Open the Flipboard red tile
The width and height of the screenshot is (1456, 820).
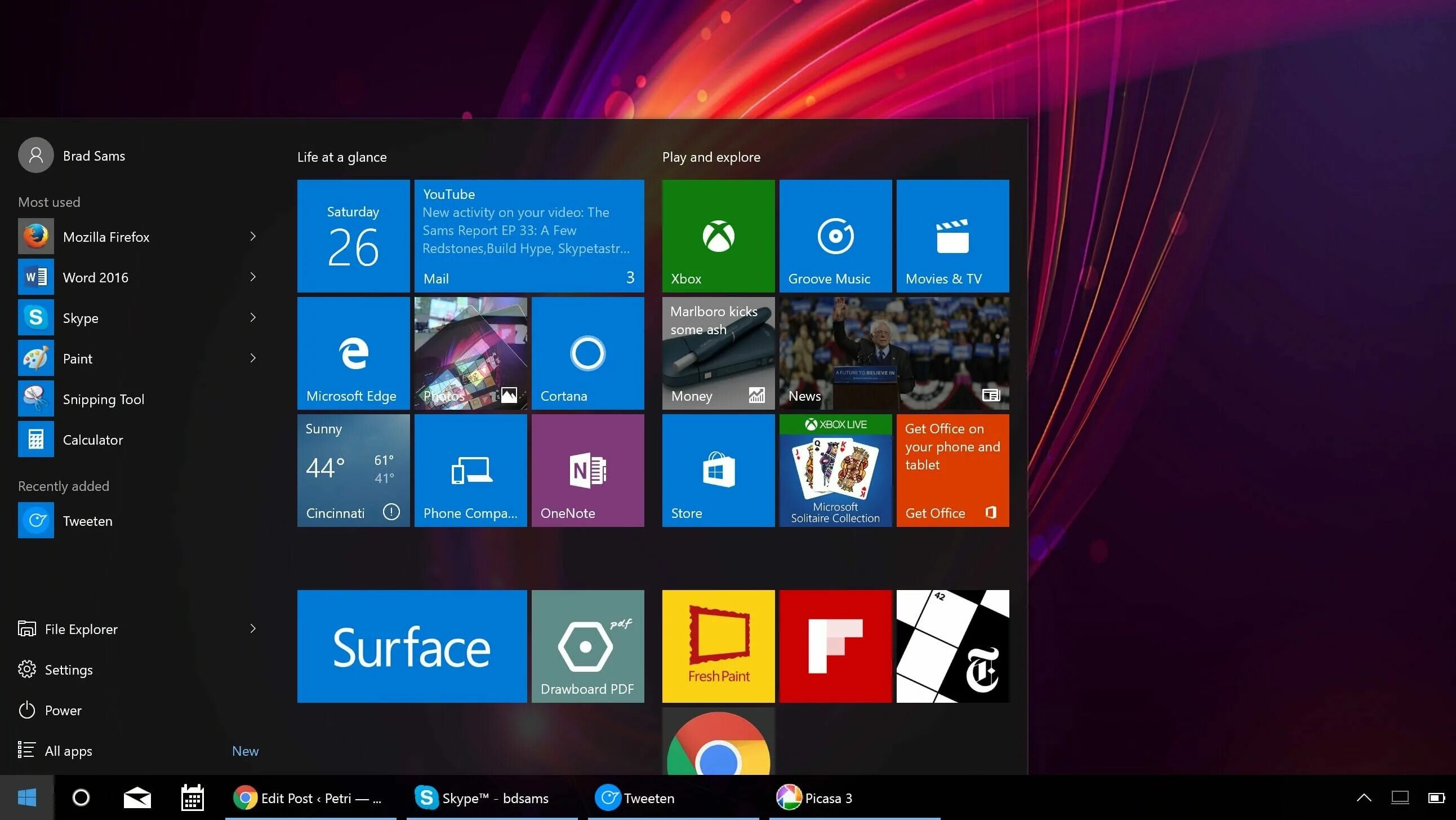pyautogui.click(x=835, y=646)
